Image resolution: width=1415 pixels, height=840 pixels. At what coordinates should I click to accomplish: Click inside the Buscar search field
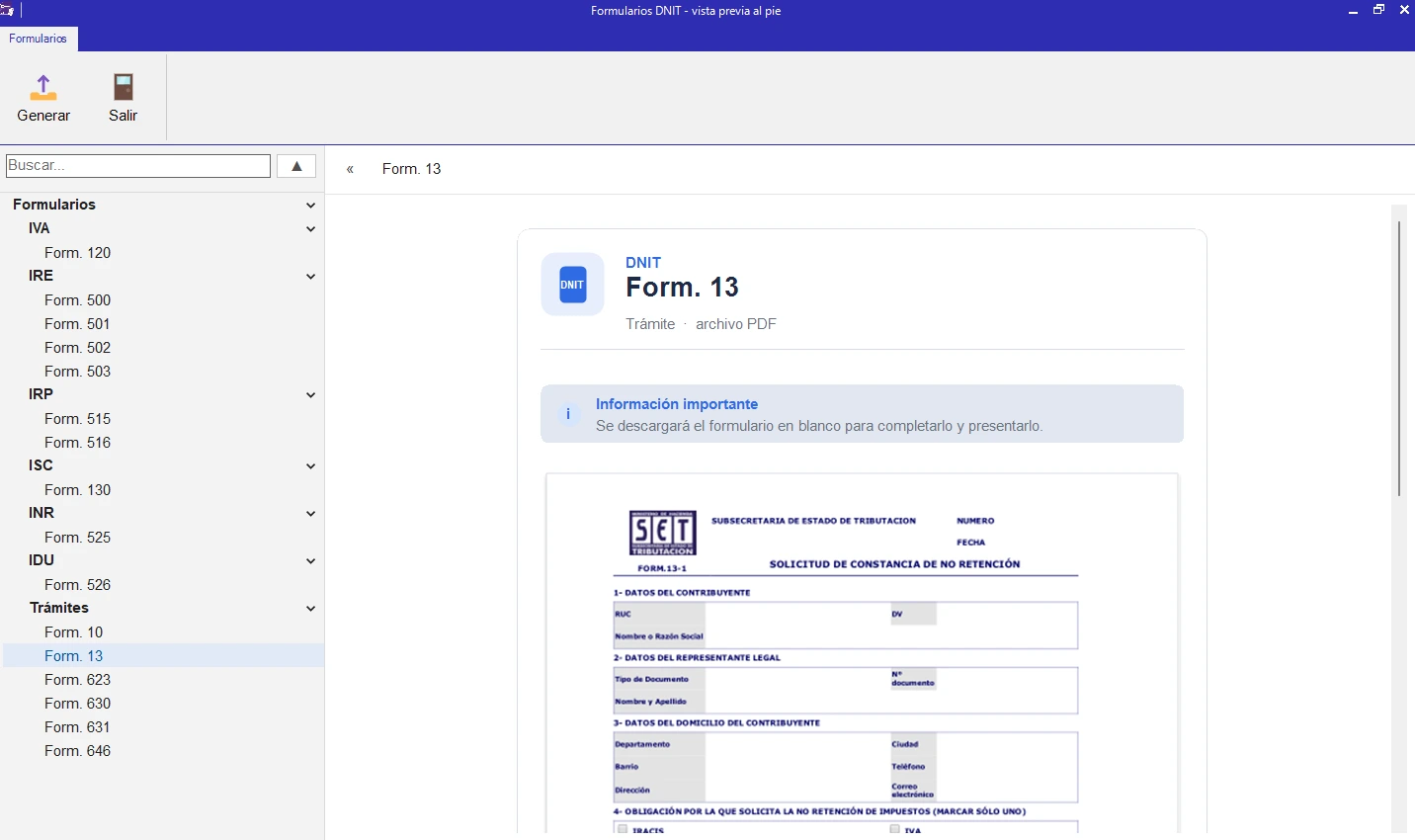coord(138,166)
